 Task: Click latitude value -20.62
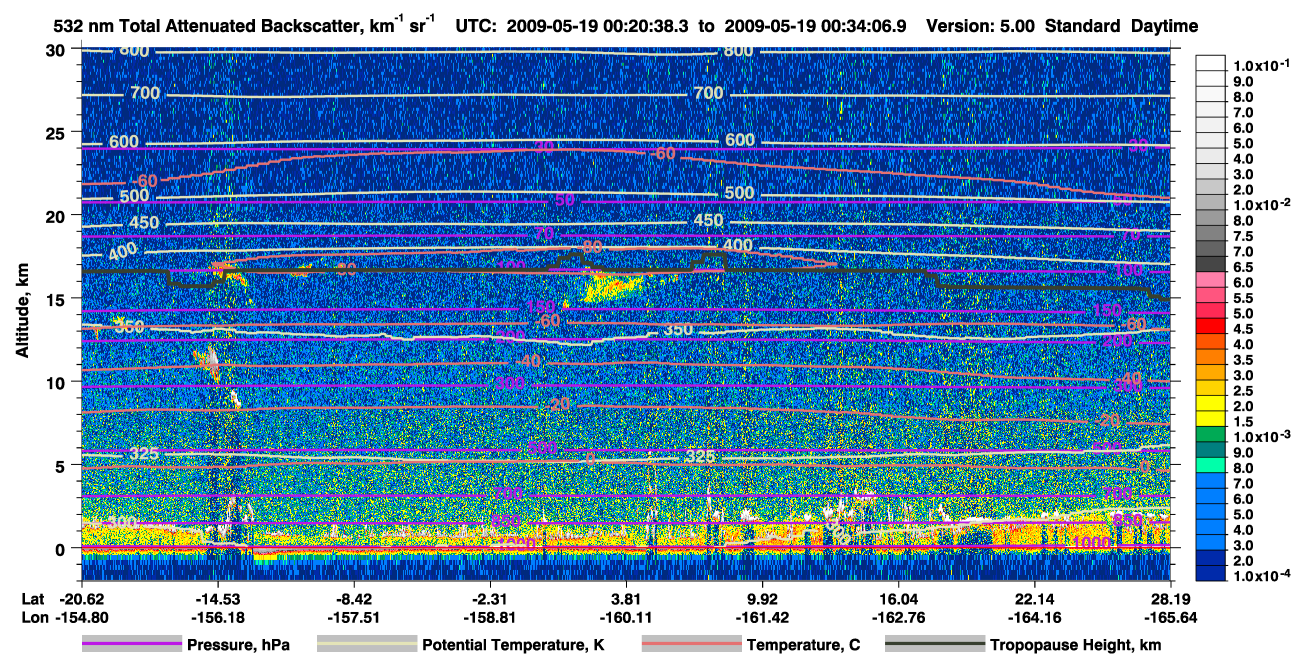tap(81, 598)
